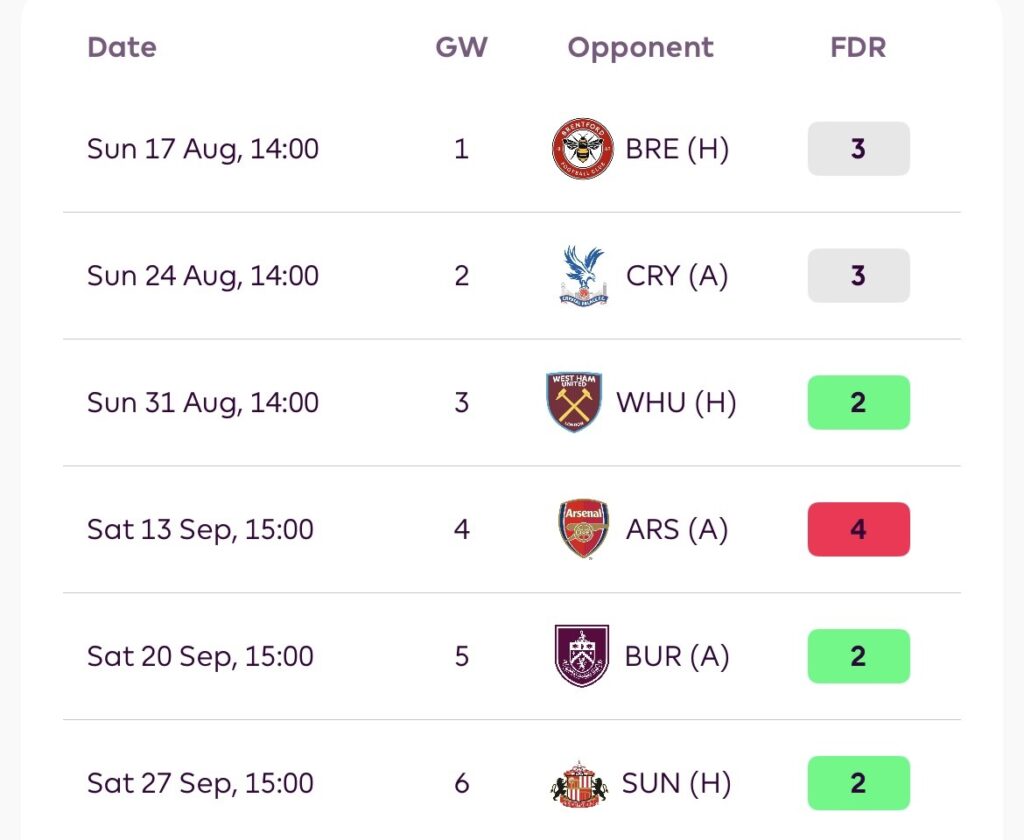Click the grey FDR 3 badge for Brentford
The width and height of the screenshot is (1024, 840).
click(x=859, y=149)
